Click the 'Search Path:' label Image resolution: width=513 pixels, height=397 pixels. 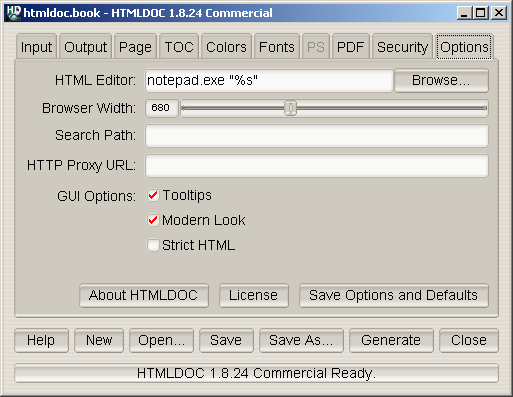pos(96,135)
